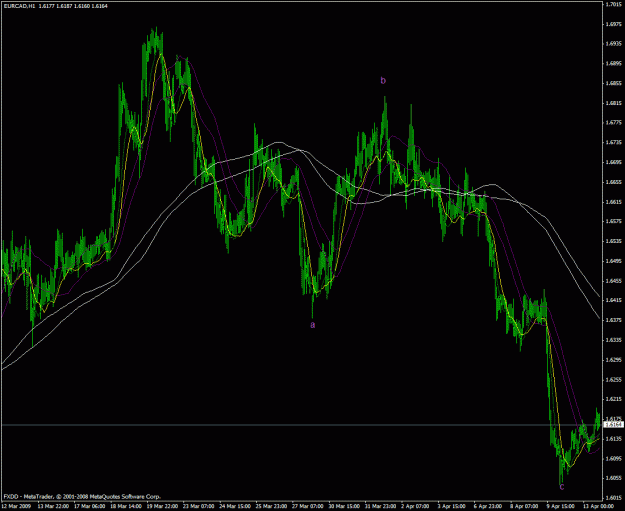
Task: Click the horizontal current price level line
Action: pos(302,425)
